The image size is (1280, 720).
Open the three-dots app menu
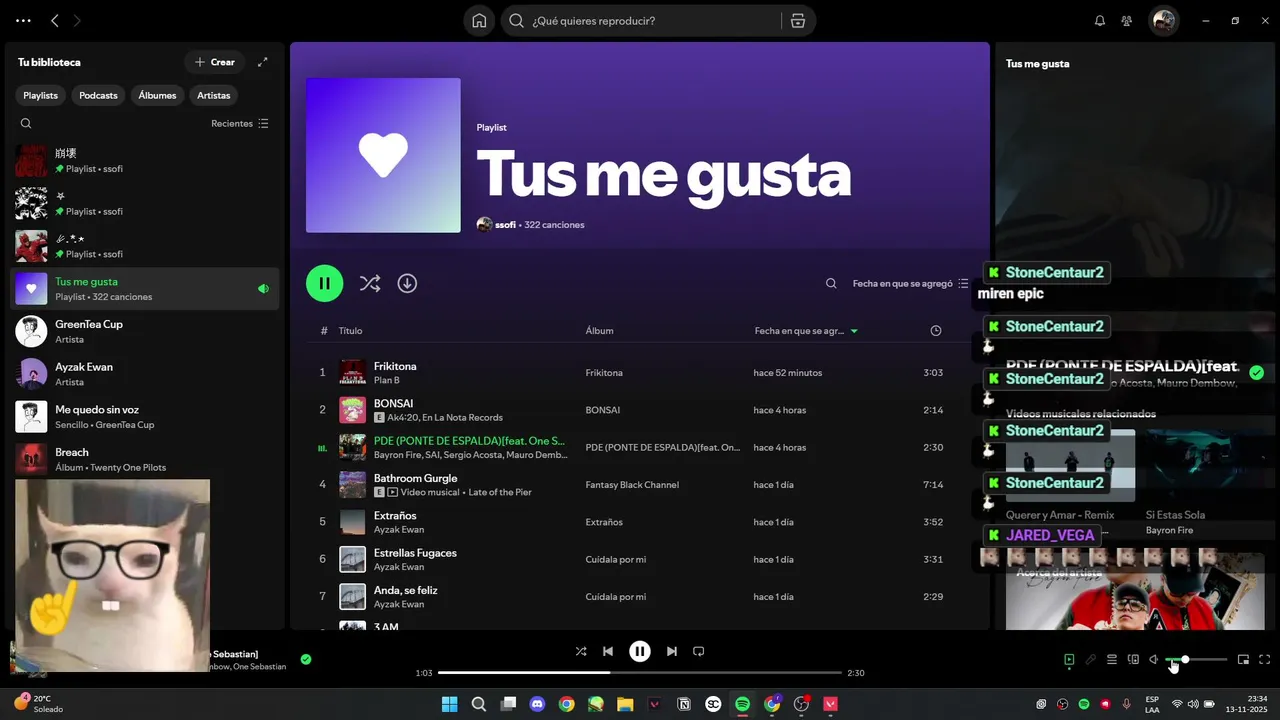[x=23, y=21]
